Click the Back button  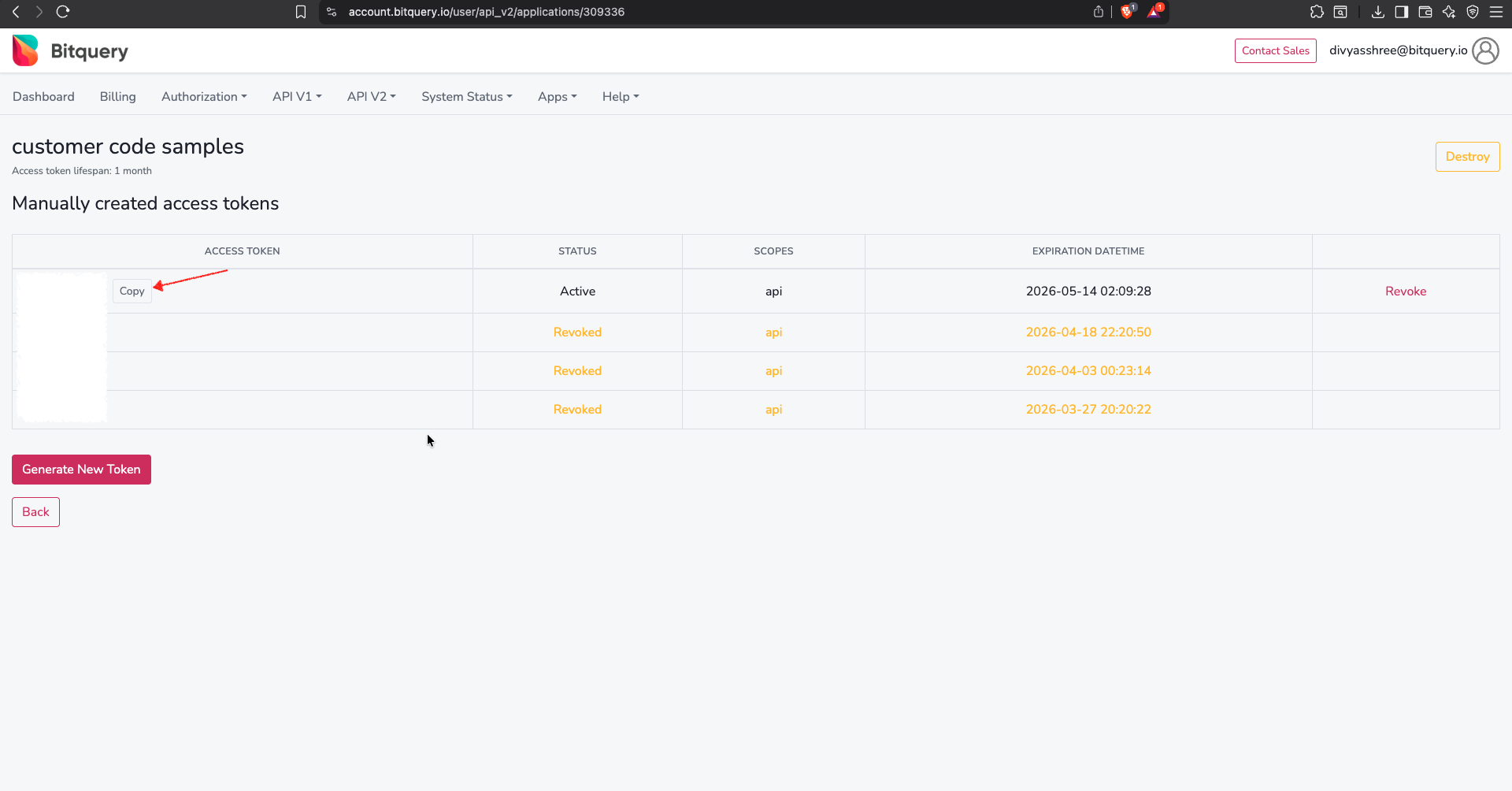35,512
